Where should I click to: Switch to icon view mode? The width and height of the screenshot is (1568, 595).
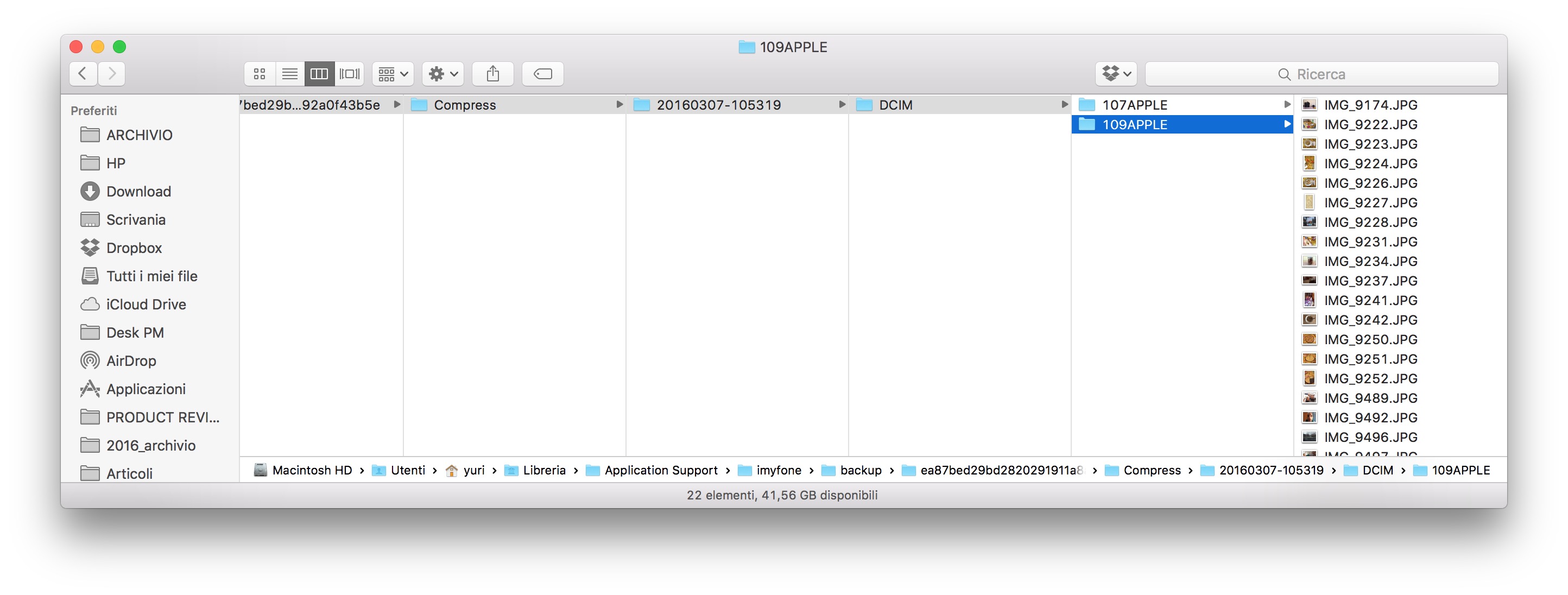coord(260,74)
